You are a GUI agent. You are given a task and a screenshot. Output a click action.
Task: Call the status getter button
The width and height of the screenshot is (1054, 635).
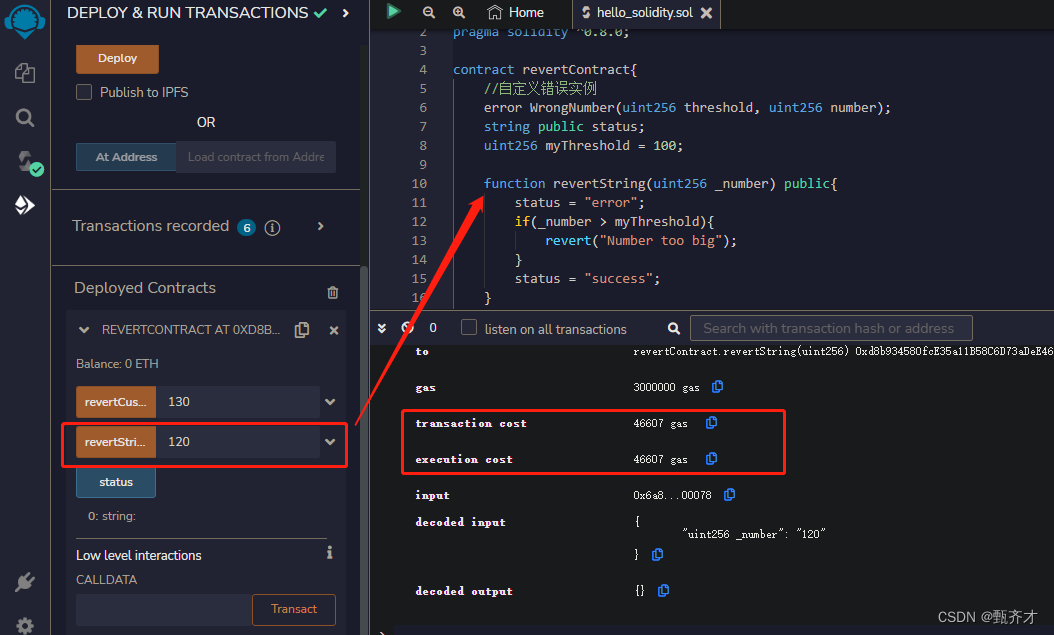[116, 482]
